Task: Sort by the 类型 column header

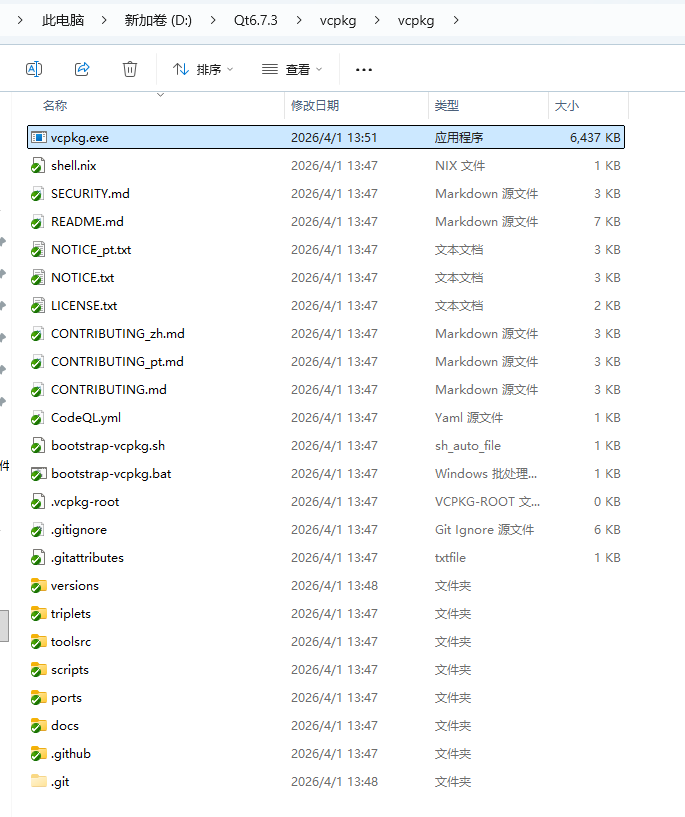Action: tap(447, 106)
